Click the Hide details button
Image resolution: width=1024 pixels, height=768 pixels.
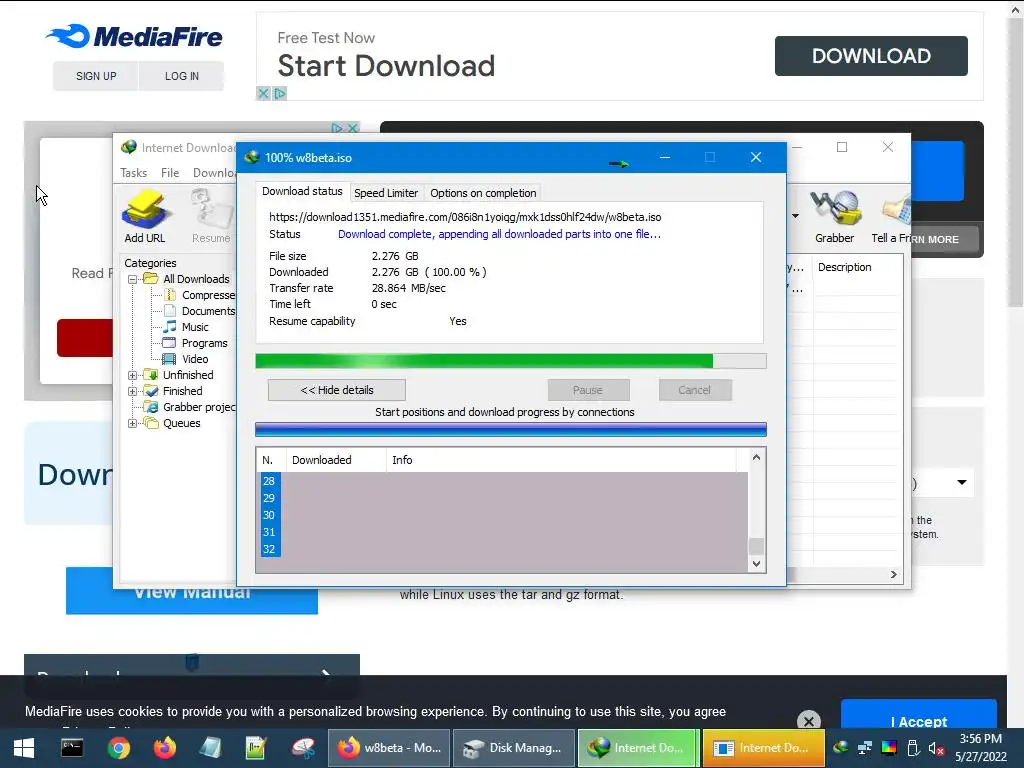point(337,390)
